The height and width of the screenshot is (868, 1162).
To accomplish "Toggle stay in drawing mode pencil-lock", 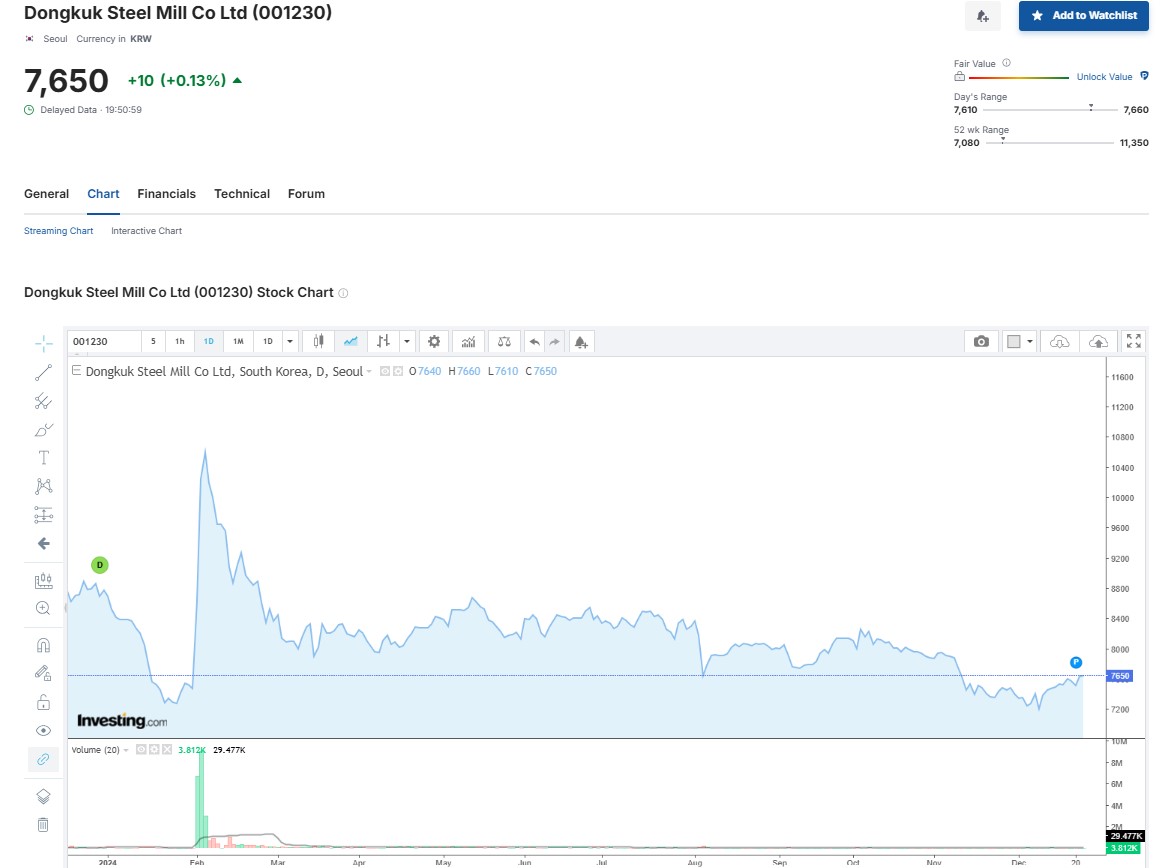I will [43, 673].
